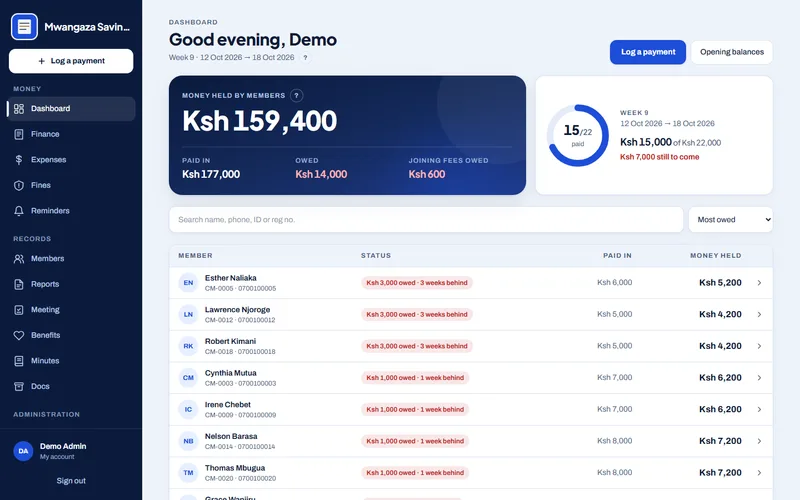Click the Mwangaza Savings app logo icon

[24, 27]
